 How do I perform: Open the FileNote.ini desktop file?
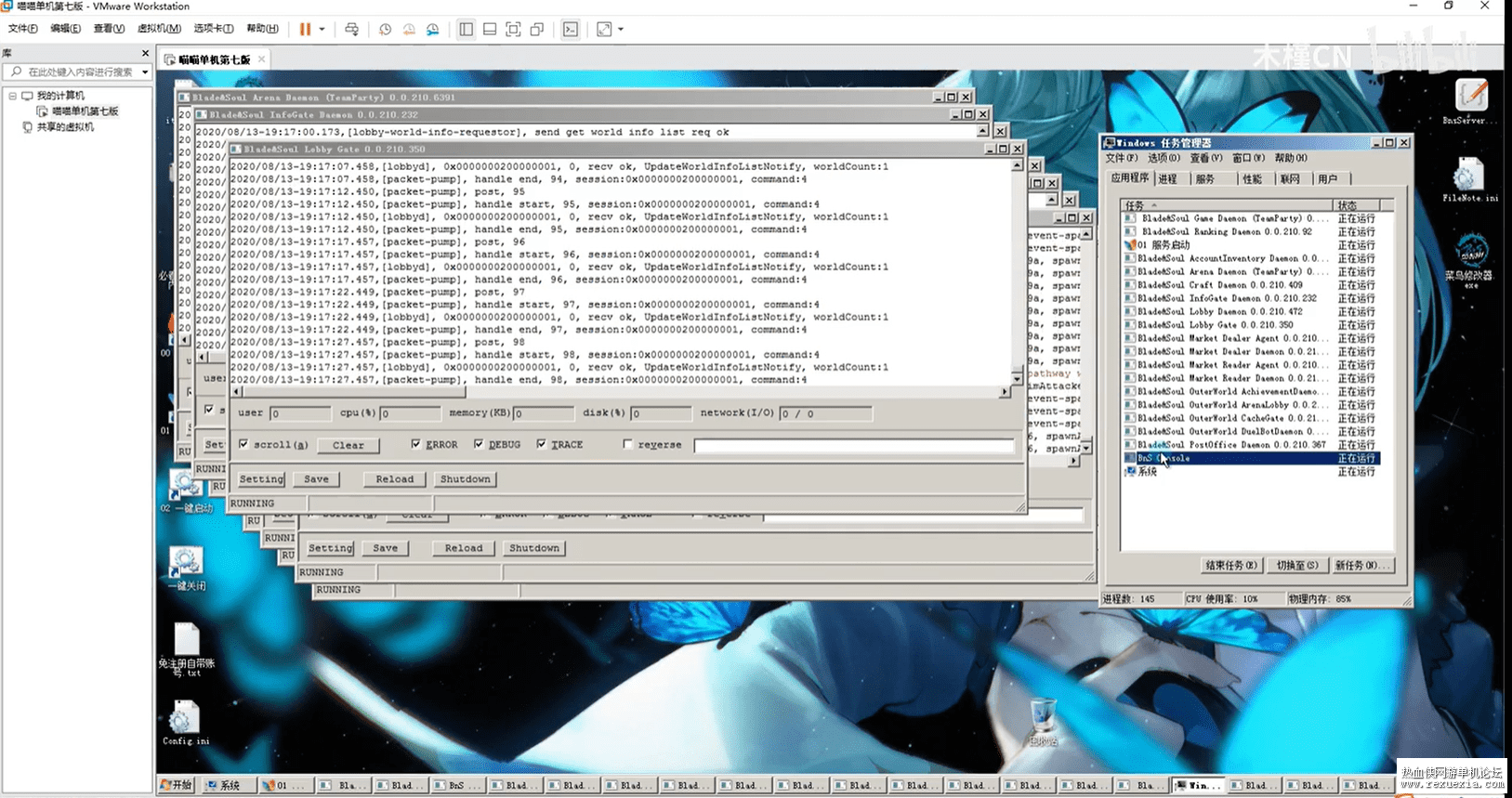tap(1470, 179)
